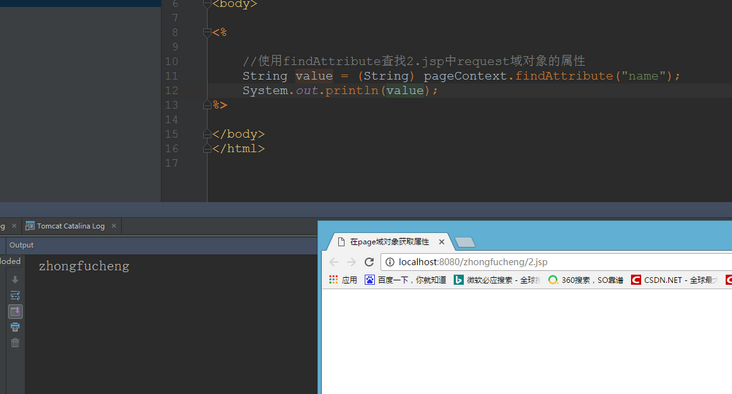The image size is (732, 394).
Task: Open the 百度一下 bookmark
Action: (405, 280)
